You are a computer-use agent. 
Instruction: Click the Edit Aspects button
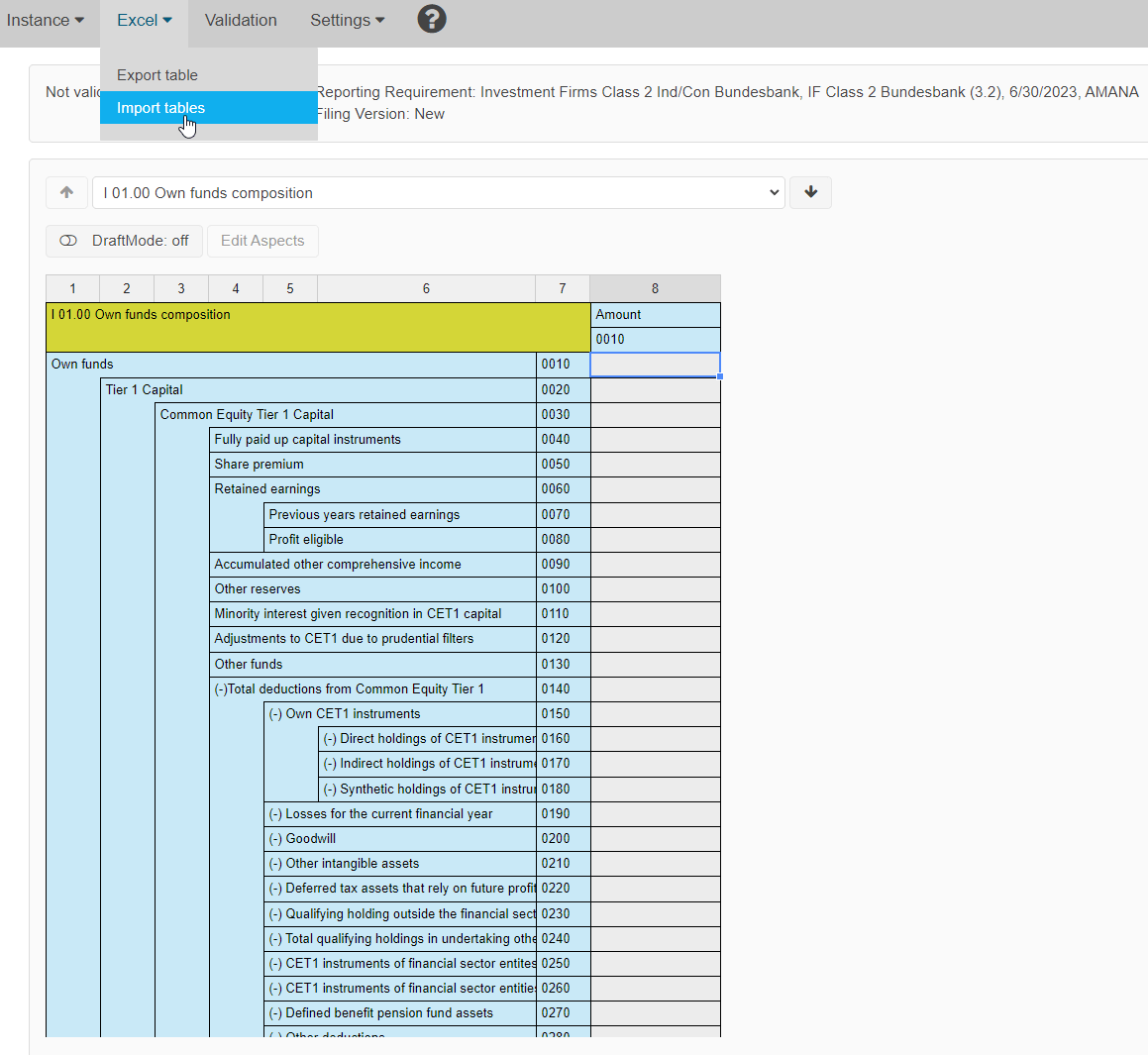pos(262,241)
